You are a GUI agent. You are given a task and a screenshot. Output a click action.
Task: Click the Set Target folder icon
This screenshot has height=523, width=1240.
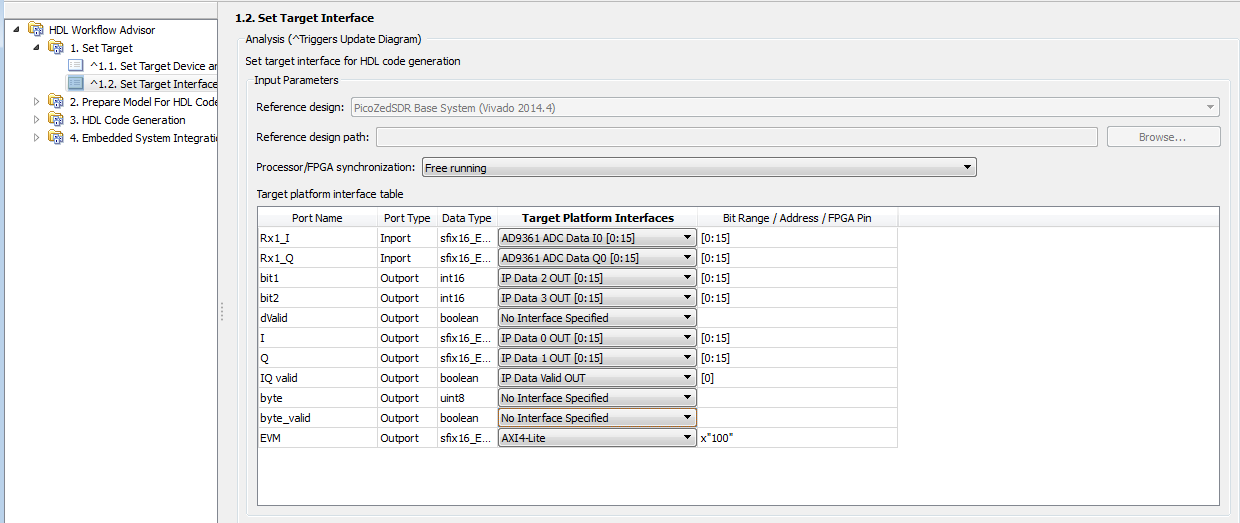[56, 48]
